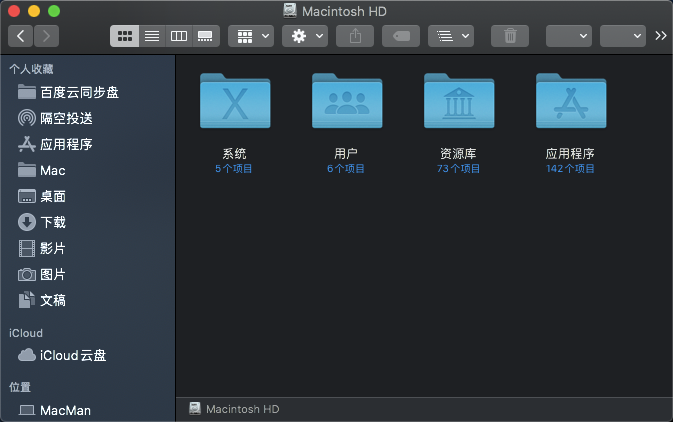Image resolution: width=673 pixels, height=422 pixels.
Task: Open 百度云同步盘 in the sidebar
Action: [88, 92]
